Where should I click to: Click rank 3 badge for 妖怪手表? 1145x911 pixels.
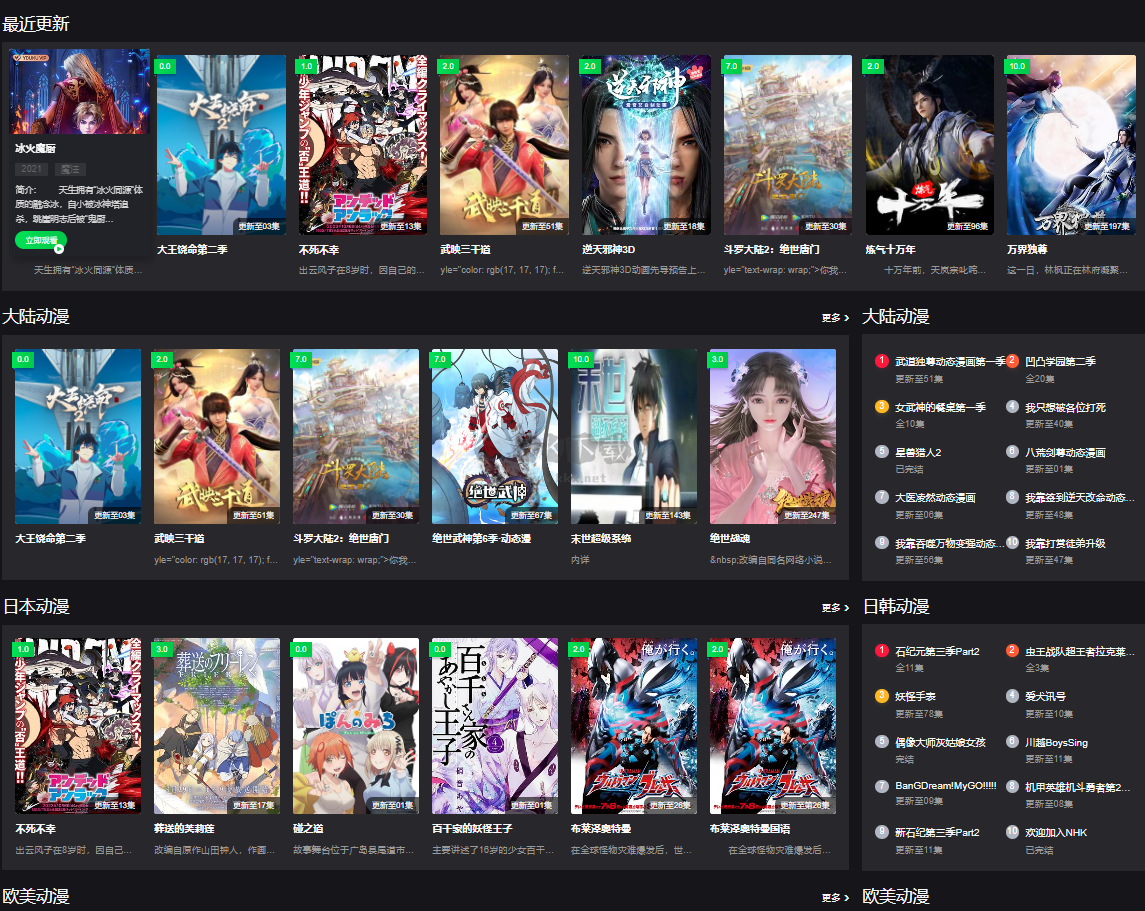[x=881, y=696]
